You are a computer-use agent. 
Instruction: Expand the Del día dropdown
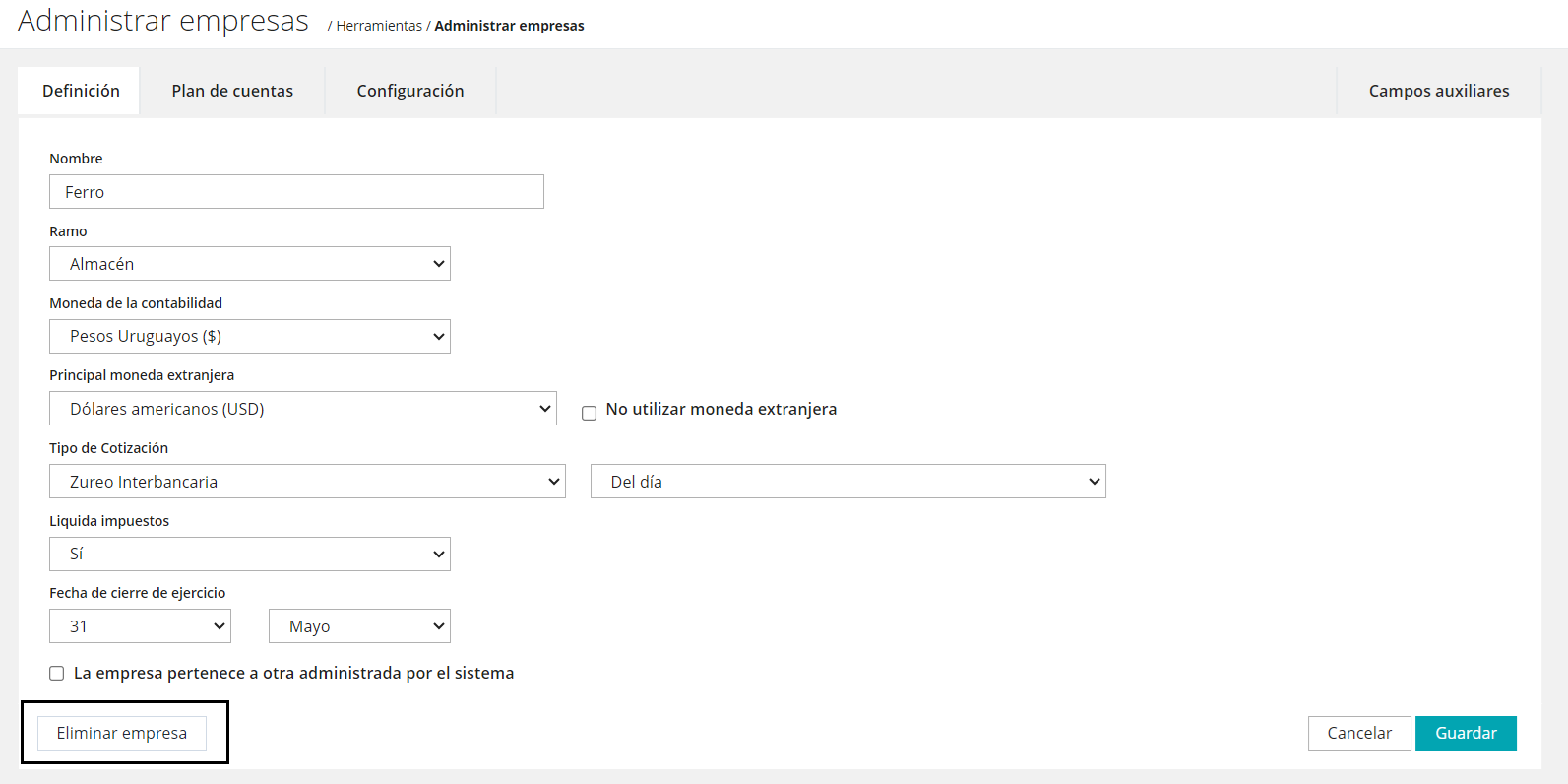coord(847,482)
